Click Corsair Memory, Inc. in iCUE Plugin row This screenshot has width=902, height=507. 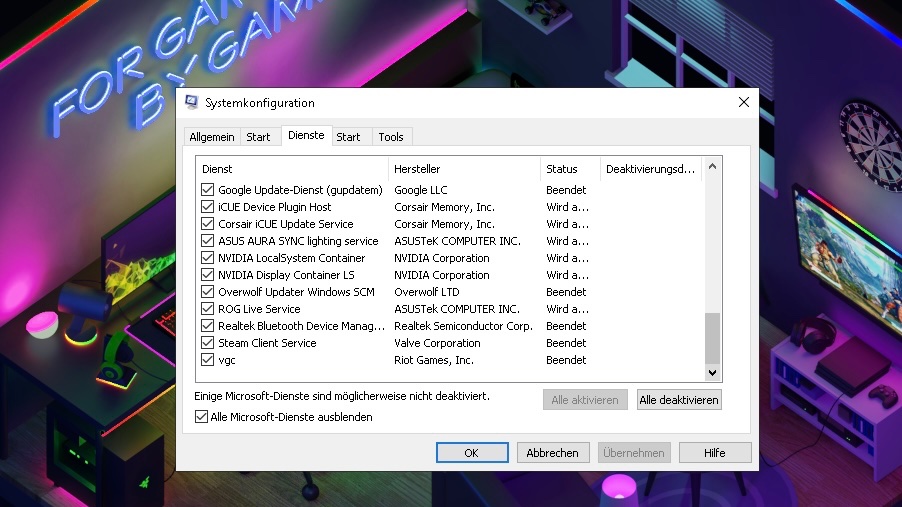444,207
